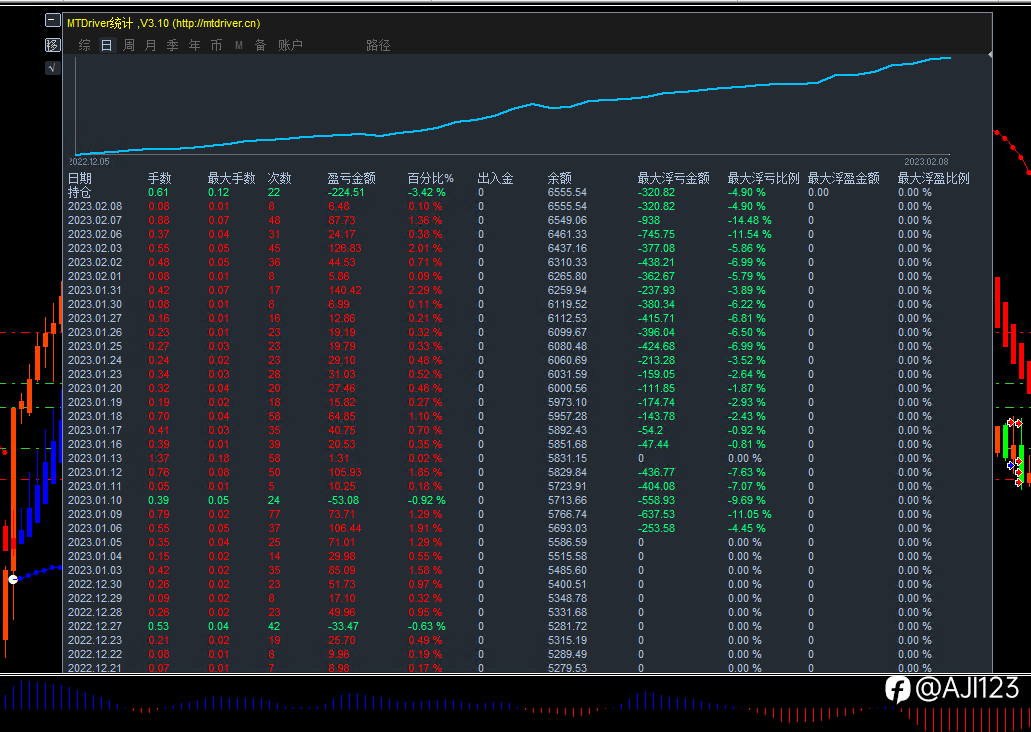This screenshot has height=732, width=1031.
Task: Click the 百分比% column header
Action: pos(431,178)
